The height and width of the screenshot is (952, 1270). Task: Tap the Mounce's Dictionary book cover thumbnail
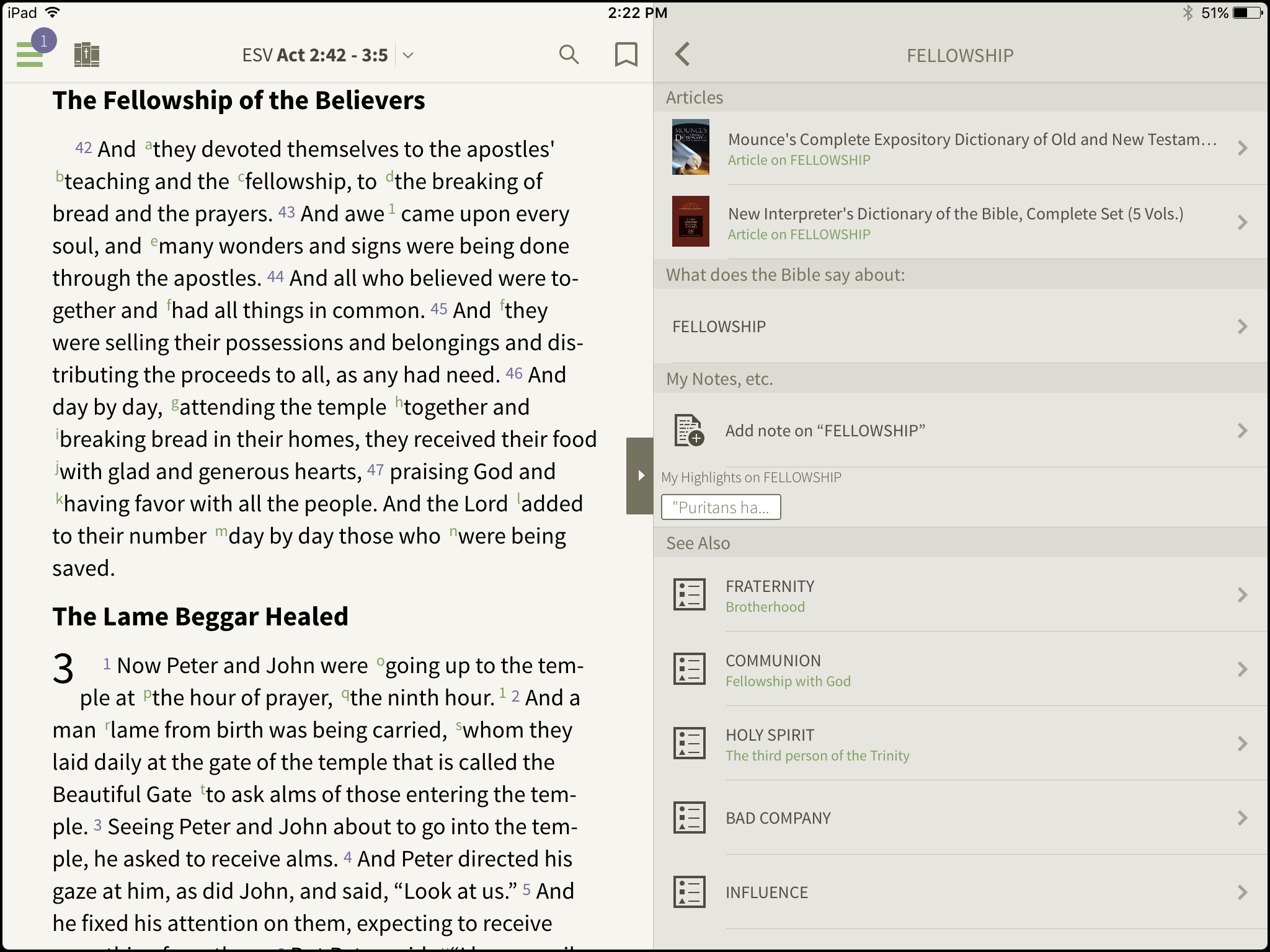pos(691,147)
